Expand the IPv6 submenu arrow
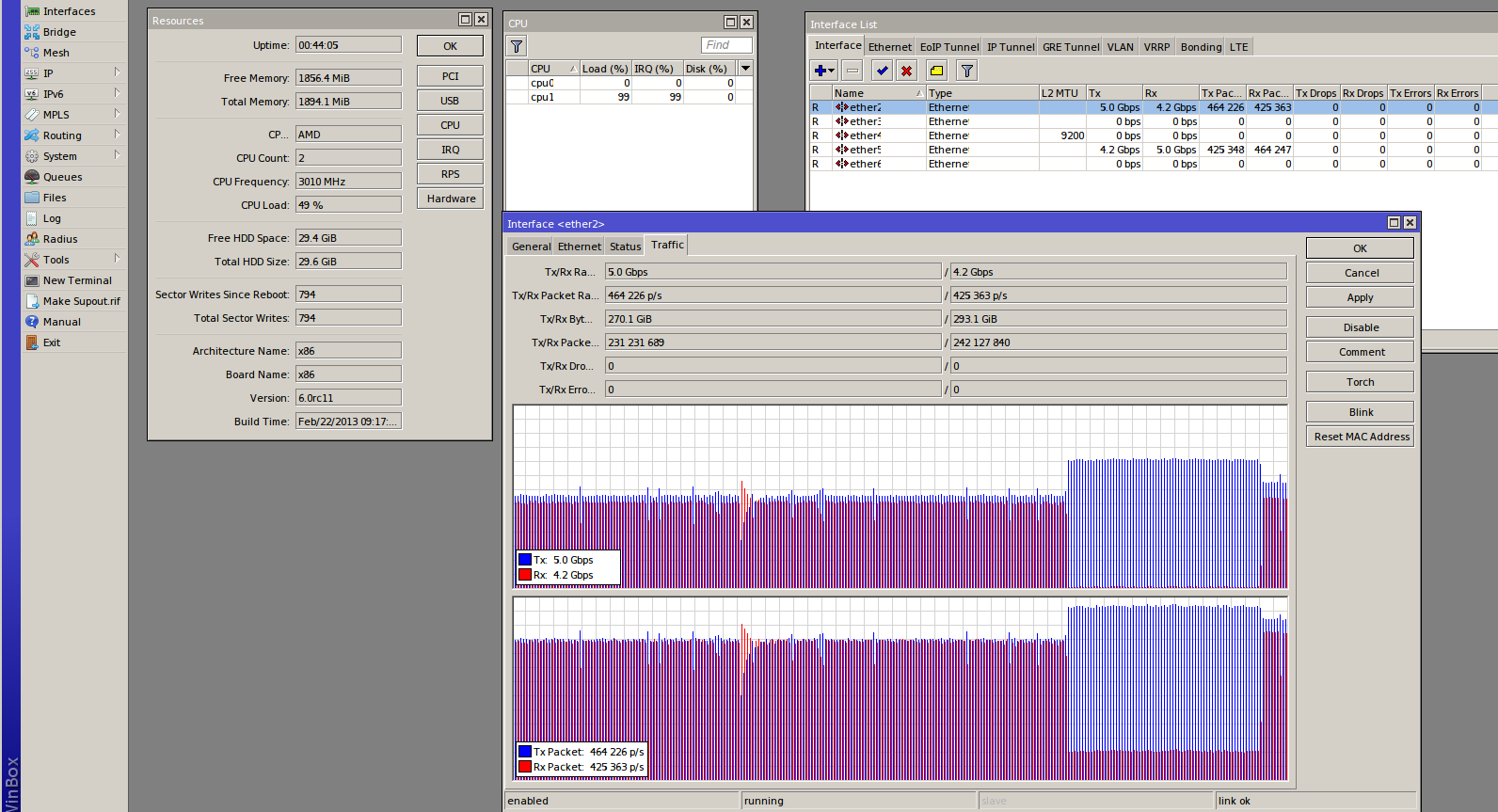 click(117, 93)
